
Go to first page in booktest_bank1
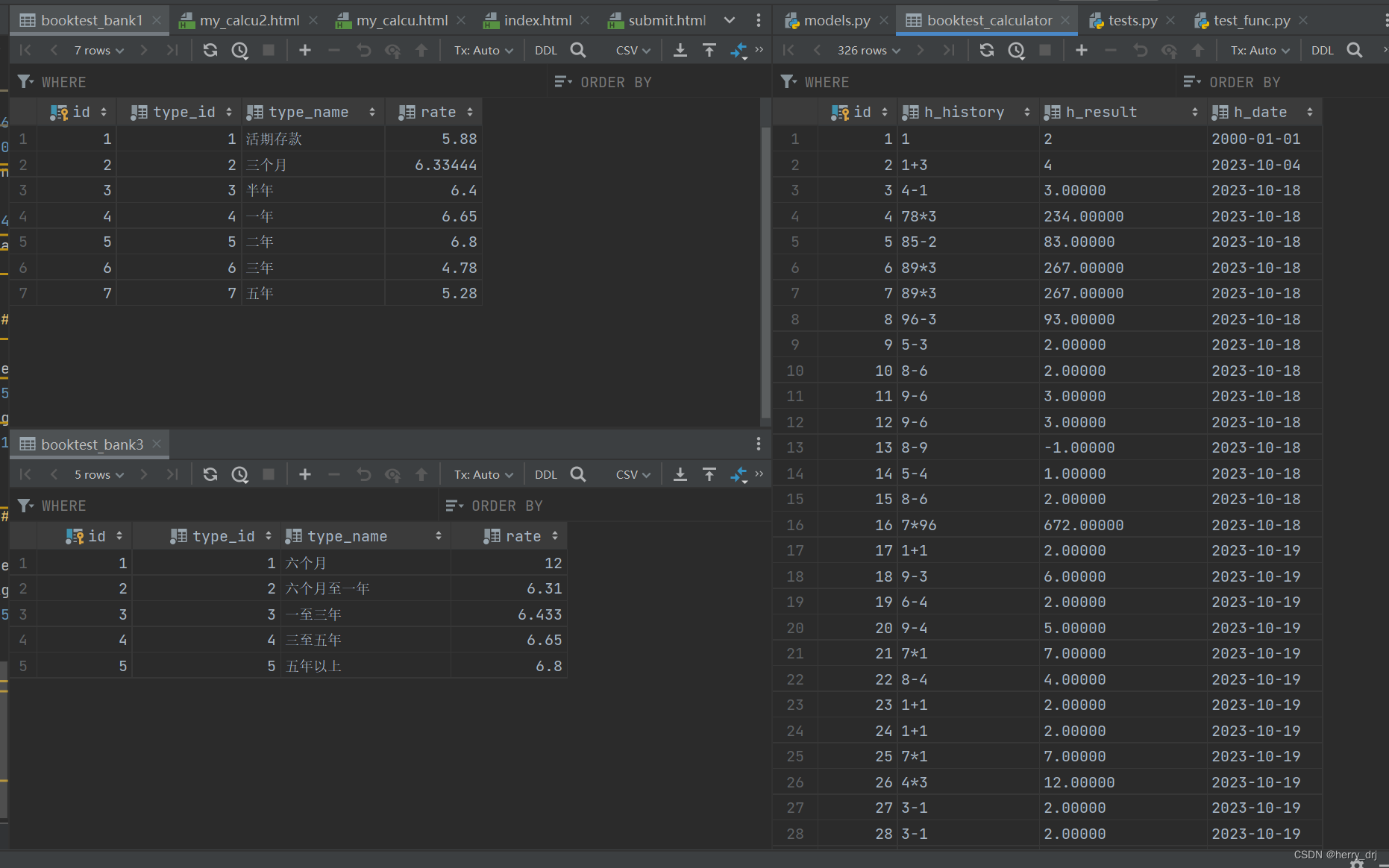(25, 50)
